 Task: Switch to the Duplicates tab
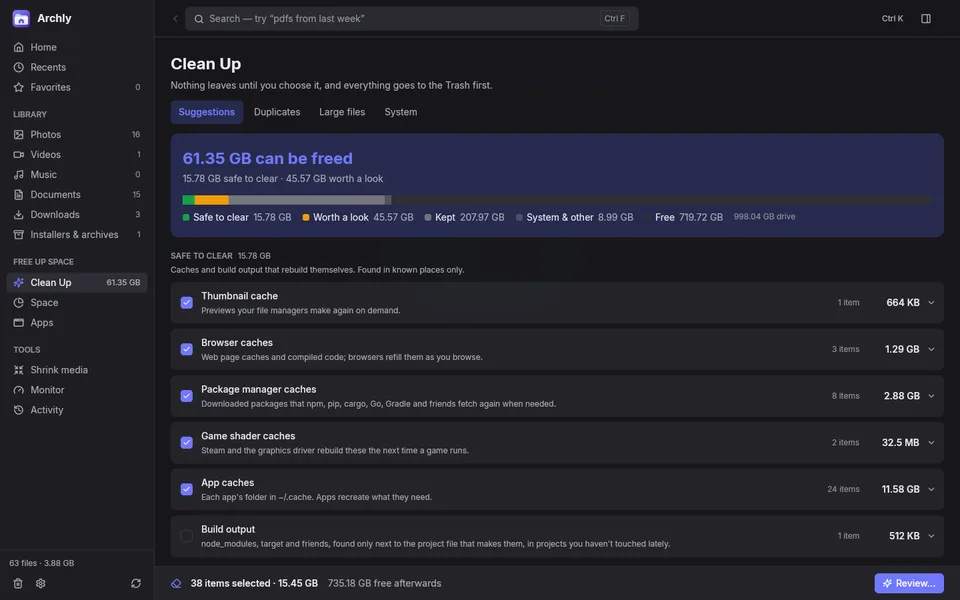(277, 112)
